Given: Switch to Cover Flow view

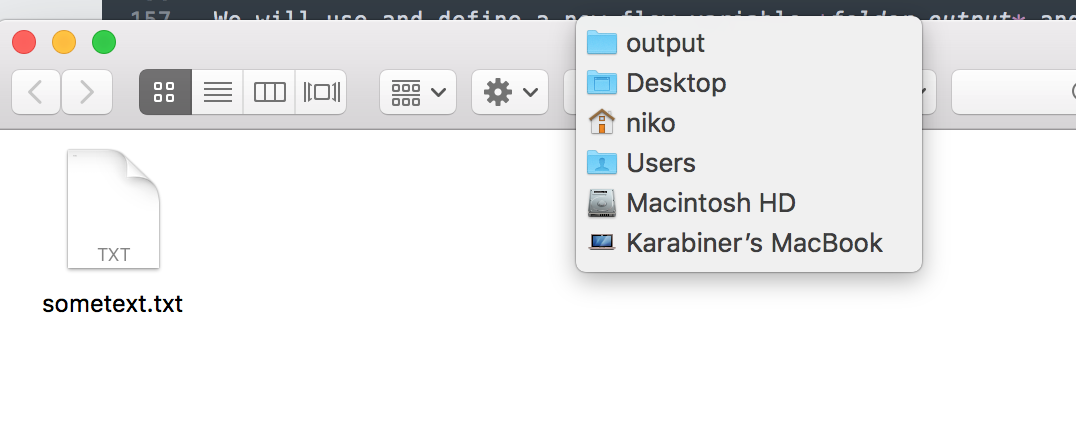Looking at the screenshot, I should (321, 93).
